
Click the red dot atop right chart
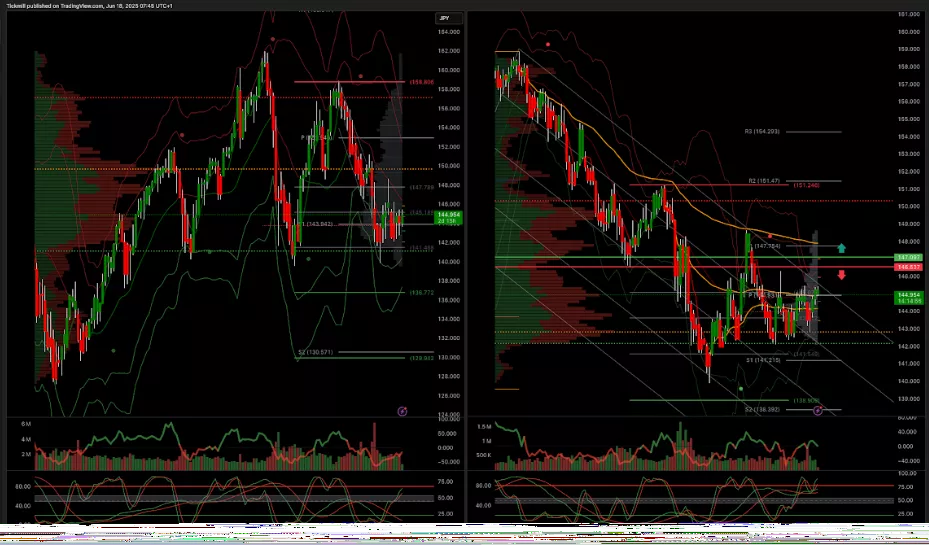[x=548, y=44]
